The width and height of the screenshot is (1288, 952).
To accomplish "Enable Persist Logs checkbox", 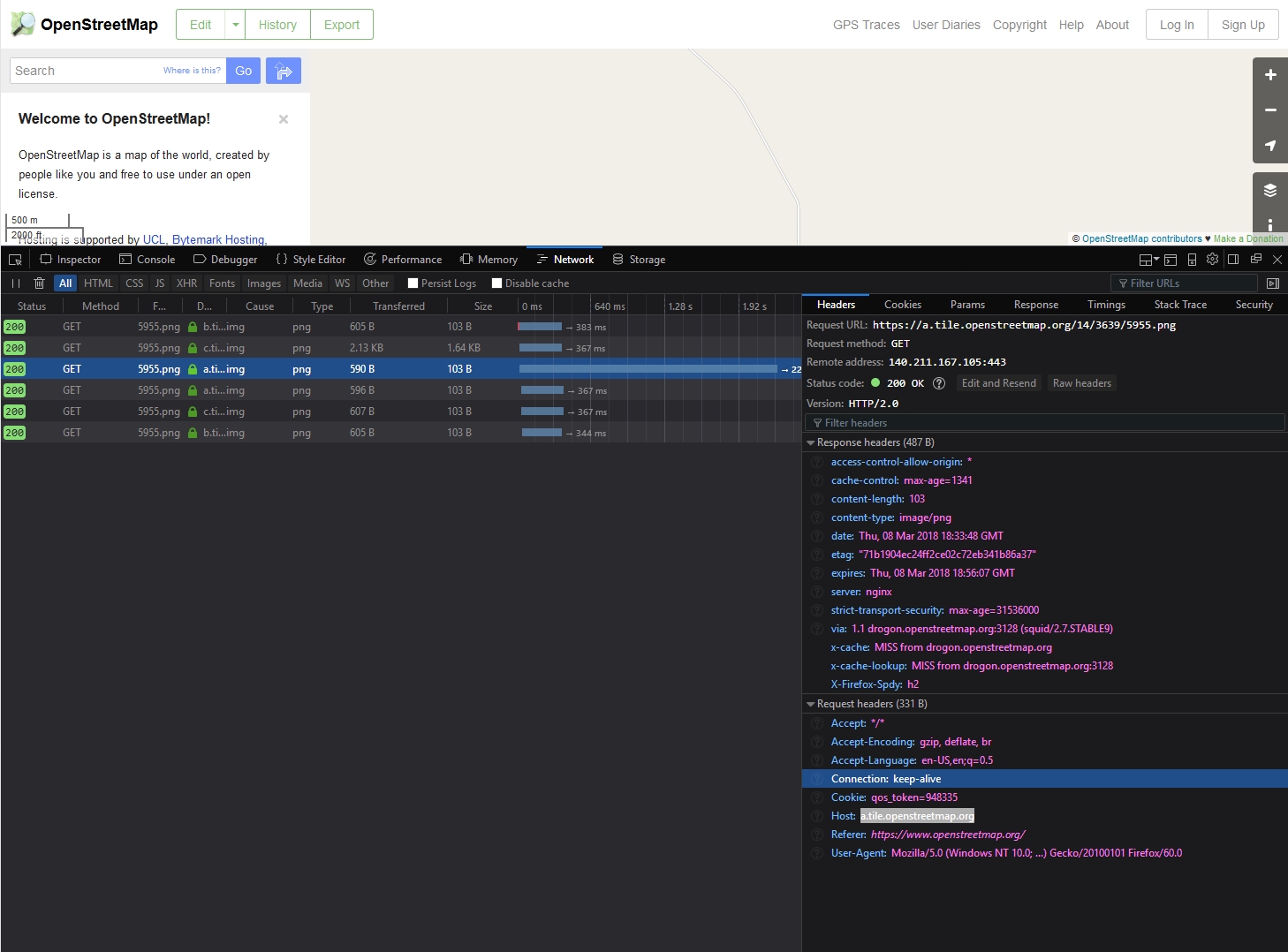I will point(413,283).
